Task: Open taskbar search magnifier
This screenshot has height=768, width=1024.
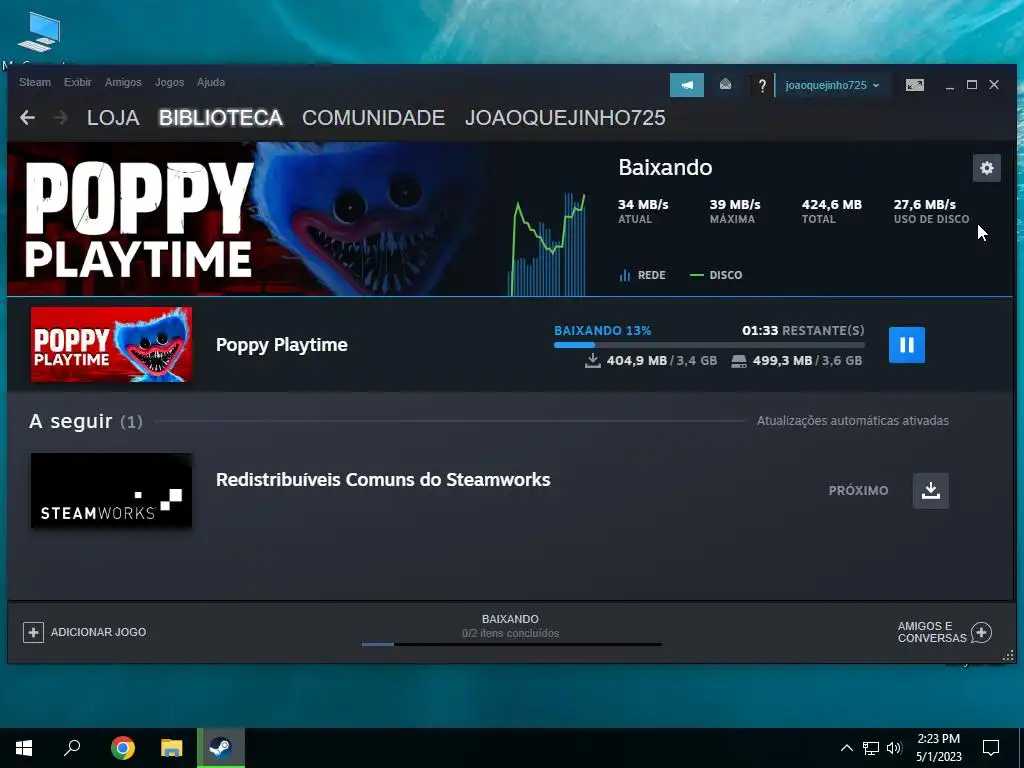Action: click(72, 748)
